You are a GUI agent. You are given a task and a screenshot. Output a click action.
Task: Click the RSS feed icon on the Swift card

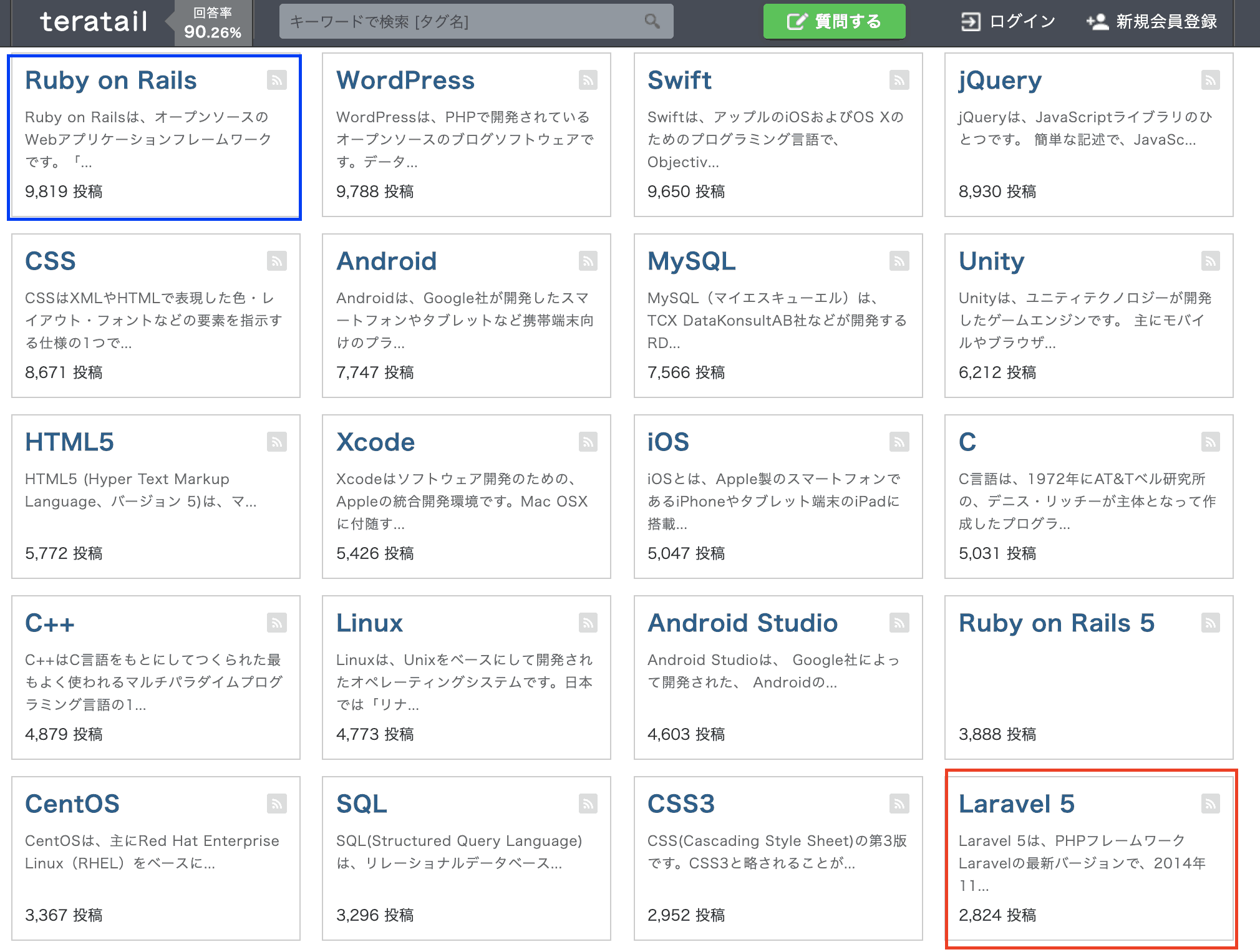[899, 80]
